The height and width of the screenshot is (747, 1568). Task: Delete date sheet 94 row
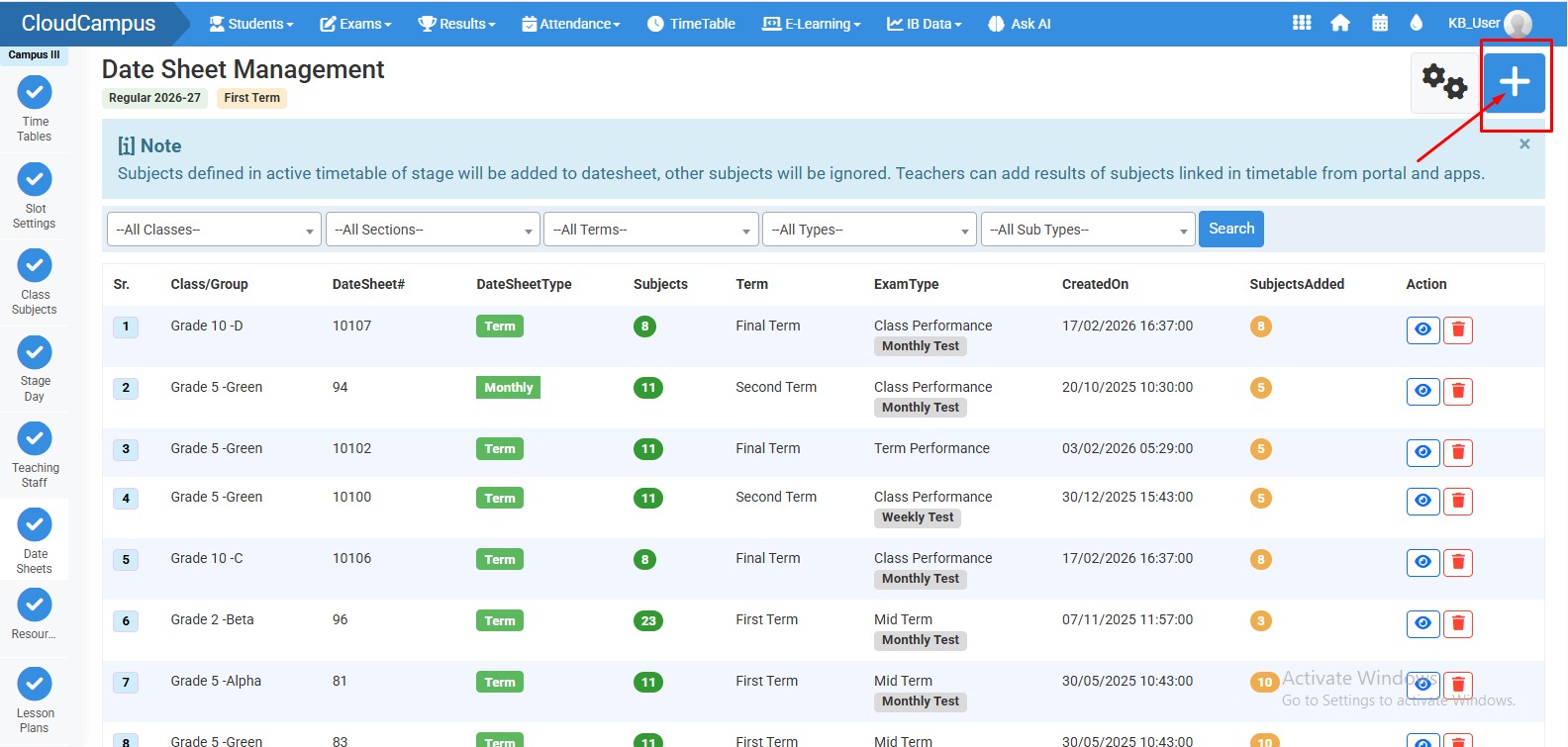pyautogui.click(x=1457, y=391)
